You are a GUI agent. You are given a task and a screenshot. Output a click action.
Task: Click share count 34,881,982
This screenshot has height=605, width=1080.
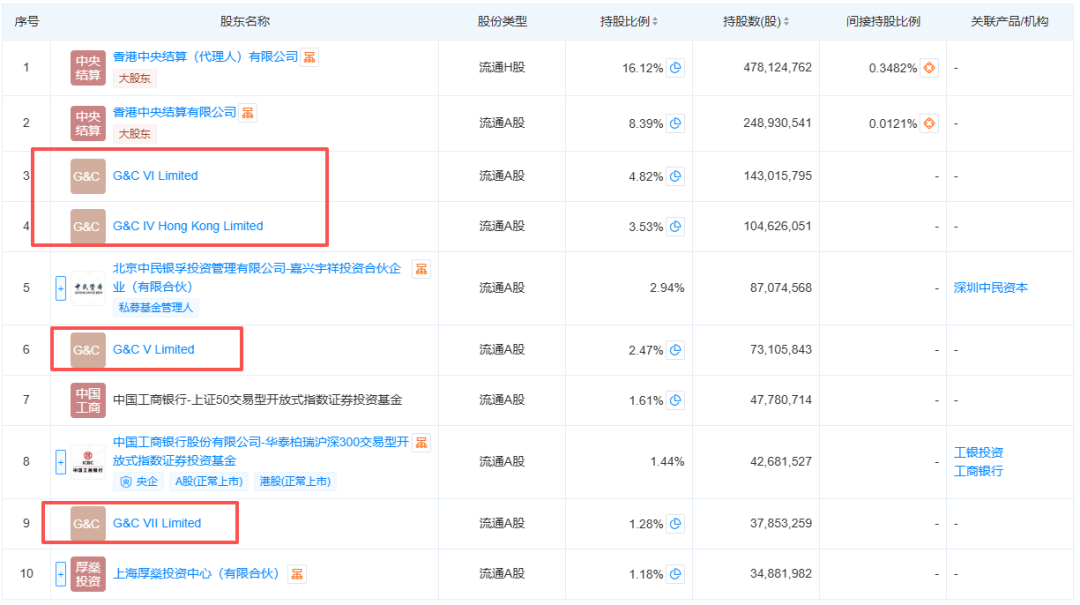[x=781, y=574]
